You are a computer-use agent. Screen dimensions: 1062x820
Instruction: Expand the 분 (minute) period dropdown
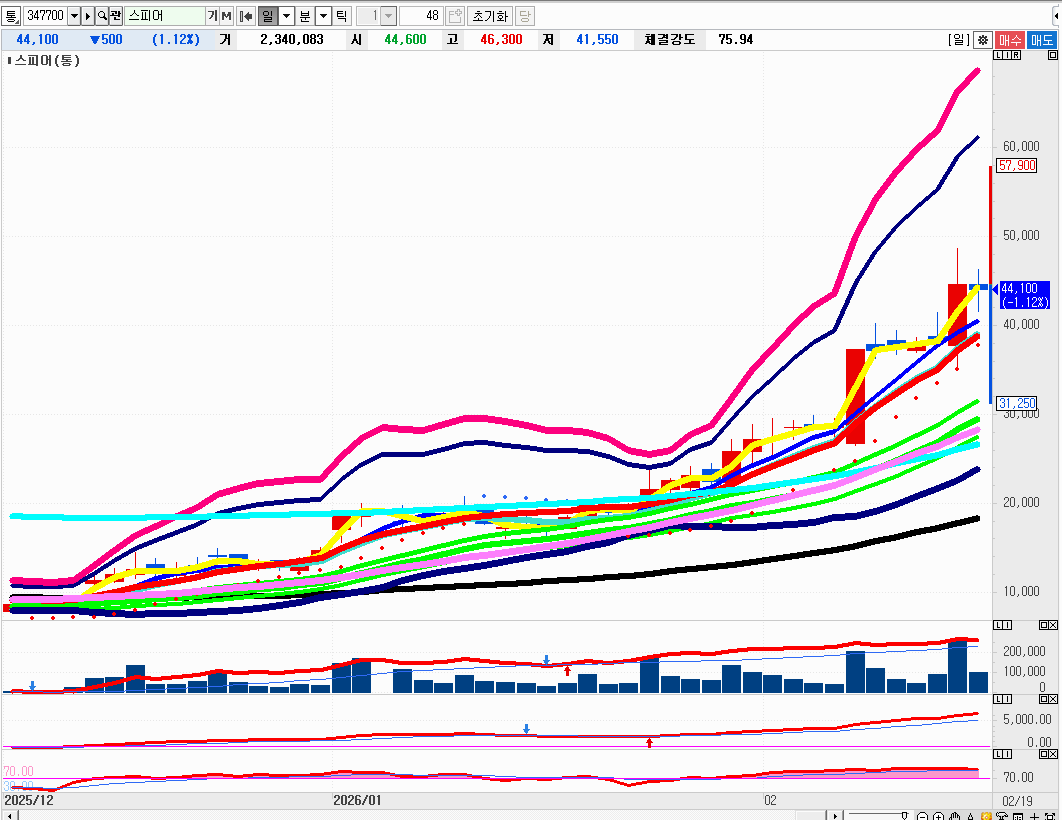click(x=323, y=16)
